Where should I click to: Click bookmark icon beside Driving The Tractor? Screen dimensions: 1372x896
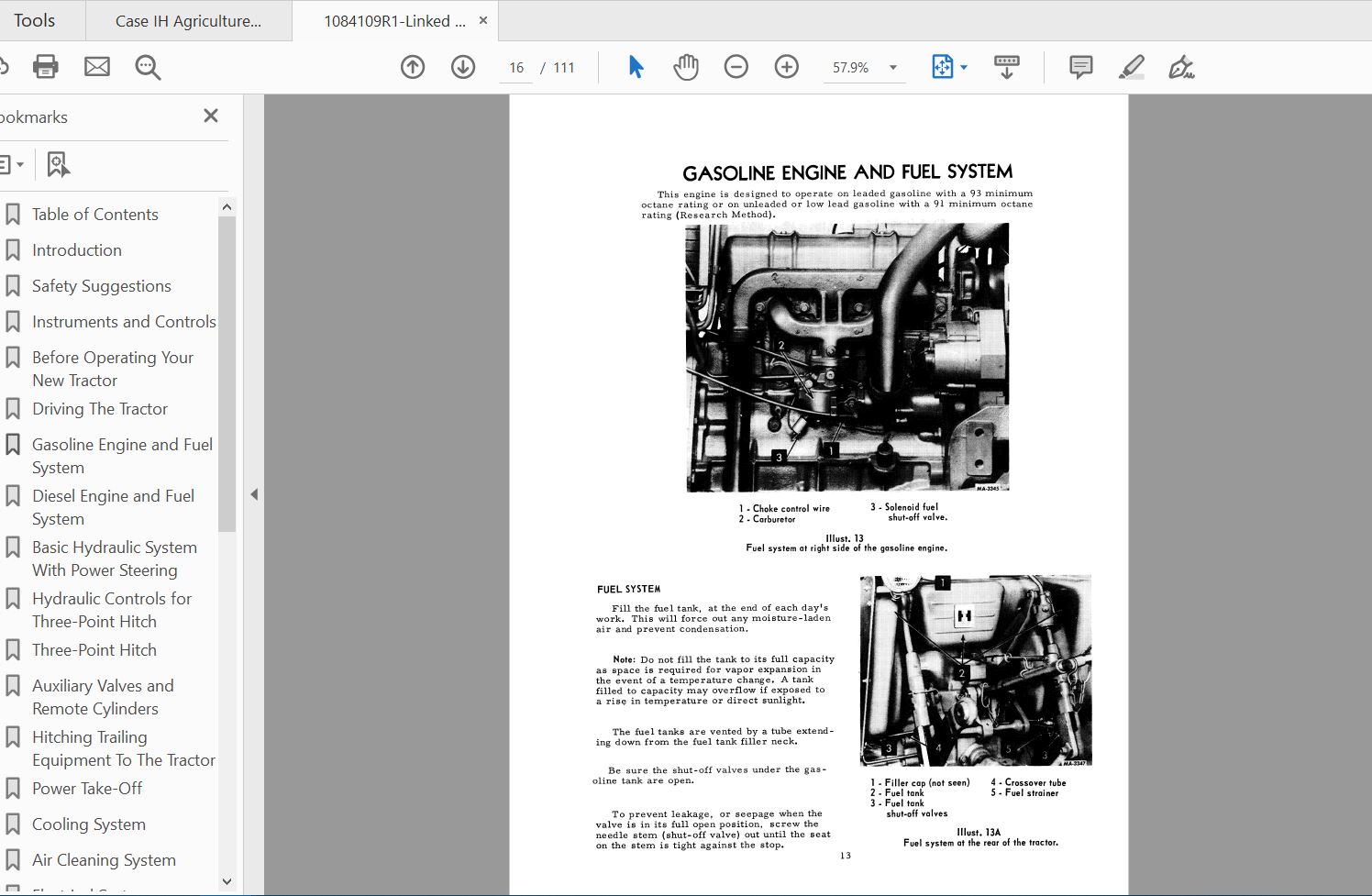click(x=13, y=408)
